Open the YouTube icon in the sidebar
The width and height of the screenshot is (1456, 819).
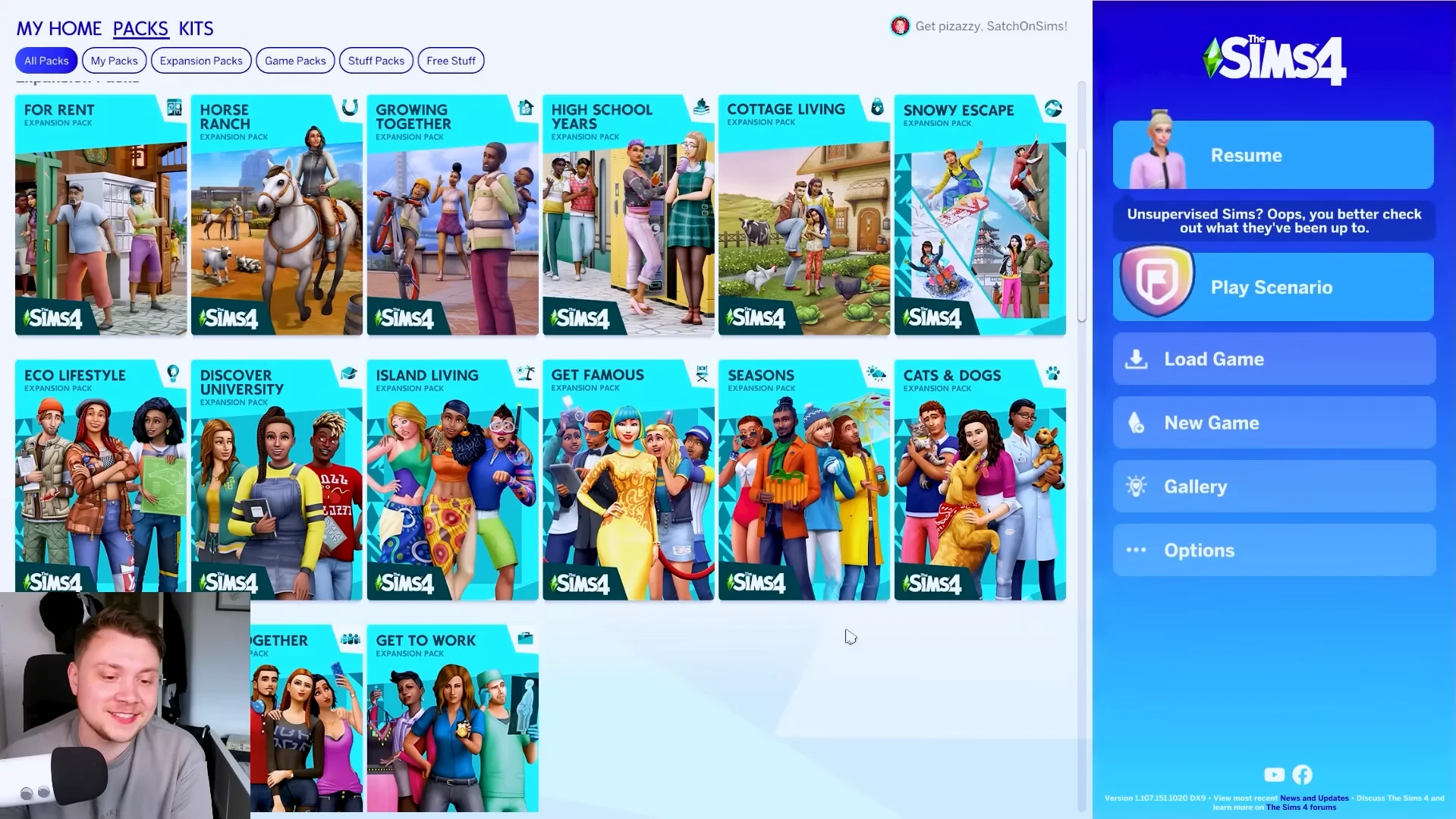[1274, 775]
